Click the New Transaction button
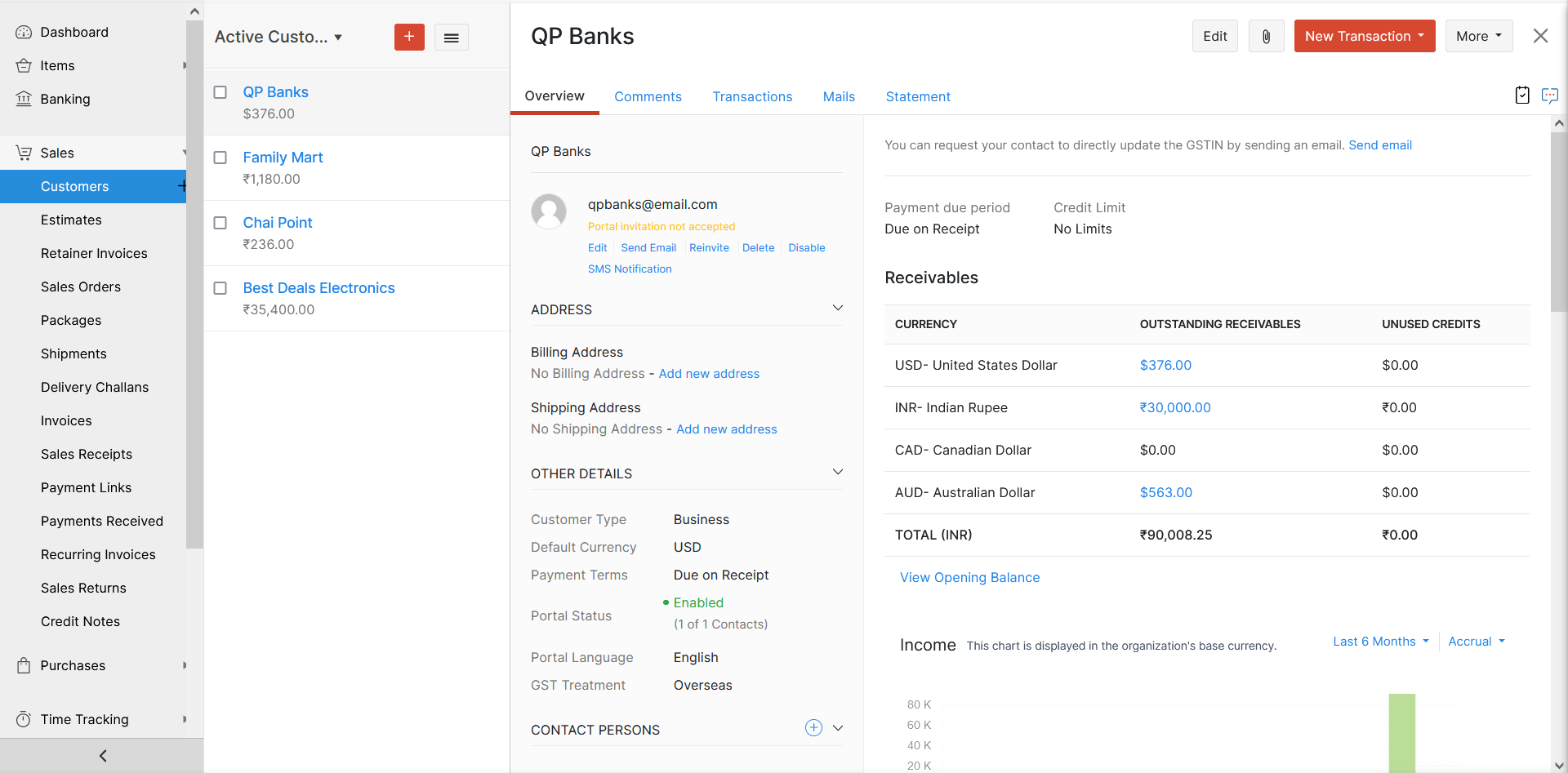 pyautogui.click(x=1364, y=36)
